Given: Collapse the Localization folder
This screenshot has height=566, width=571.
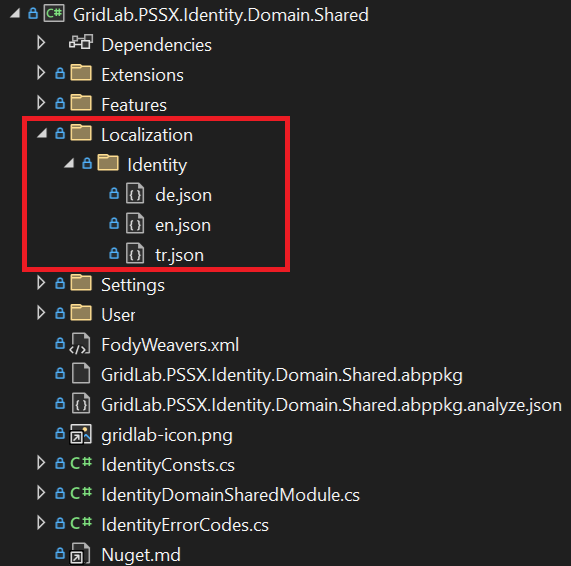Looking at the screenshot, I should (x=42, y=133).
